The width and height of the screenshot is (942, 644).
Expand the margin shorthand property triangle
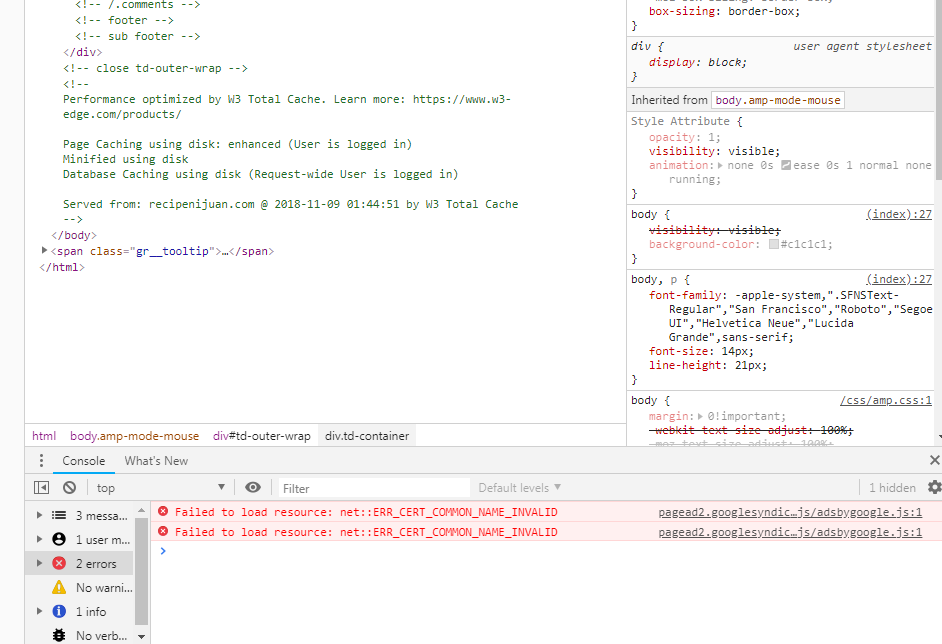click(x=700, y=416)
